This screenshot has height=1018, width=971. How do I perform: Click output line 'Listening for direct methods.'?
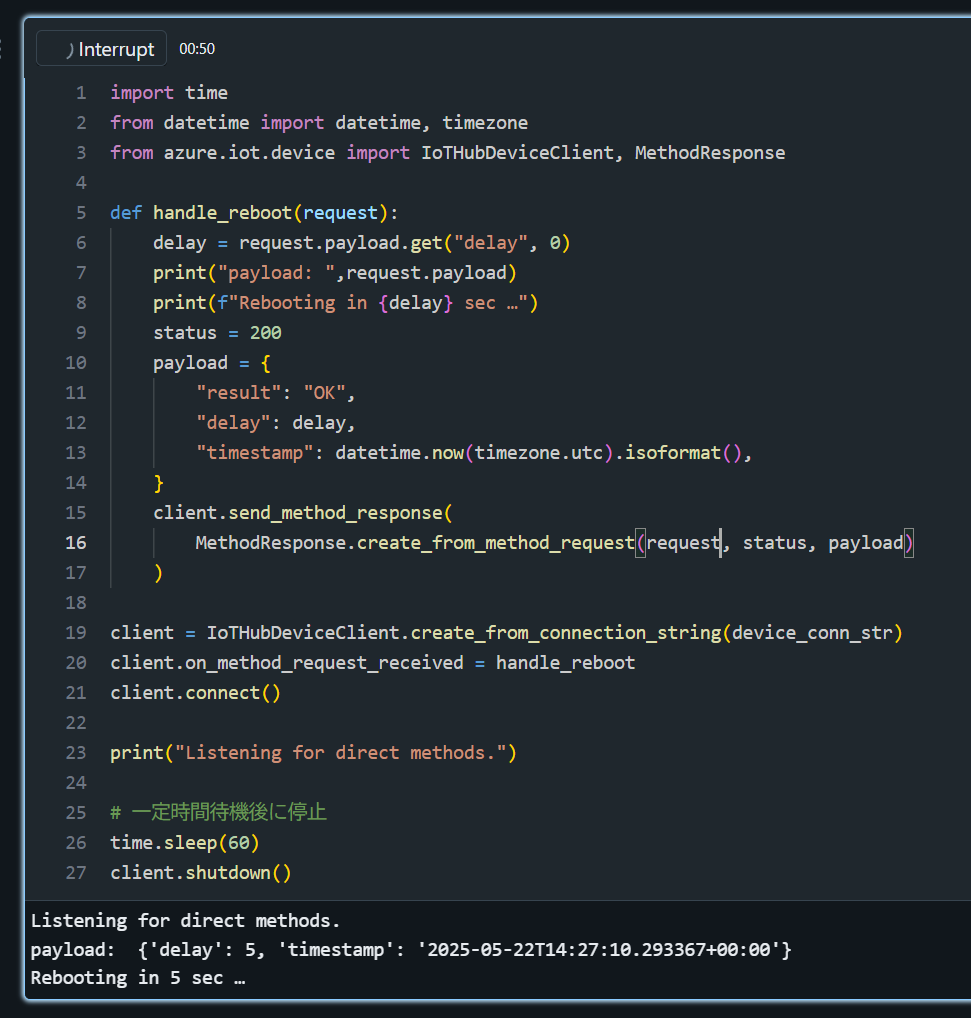186,921
